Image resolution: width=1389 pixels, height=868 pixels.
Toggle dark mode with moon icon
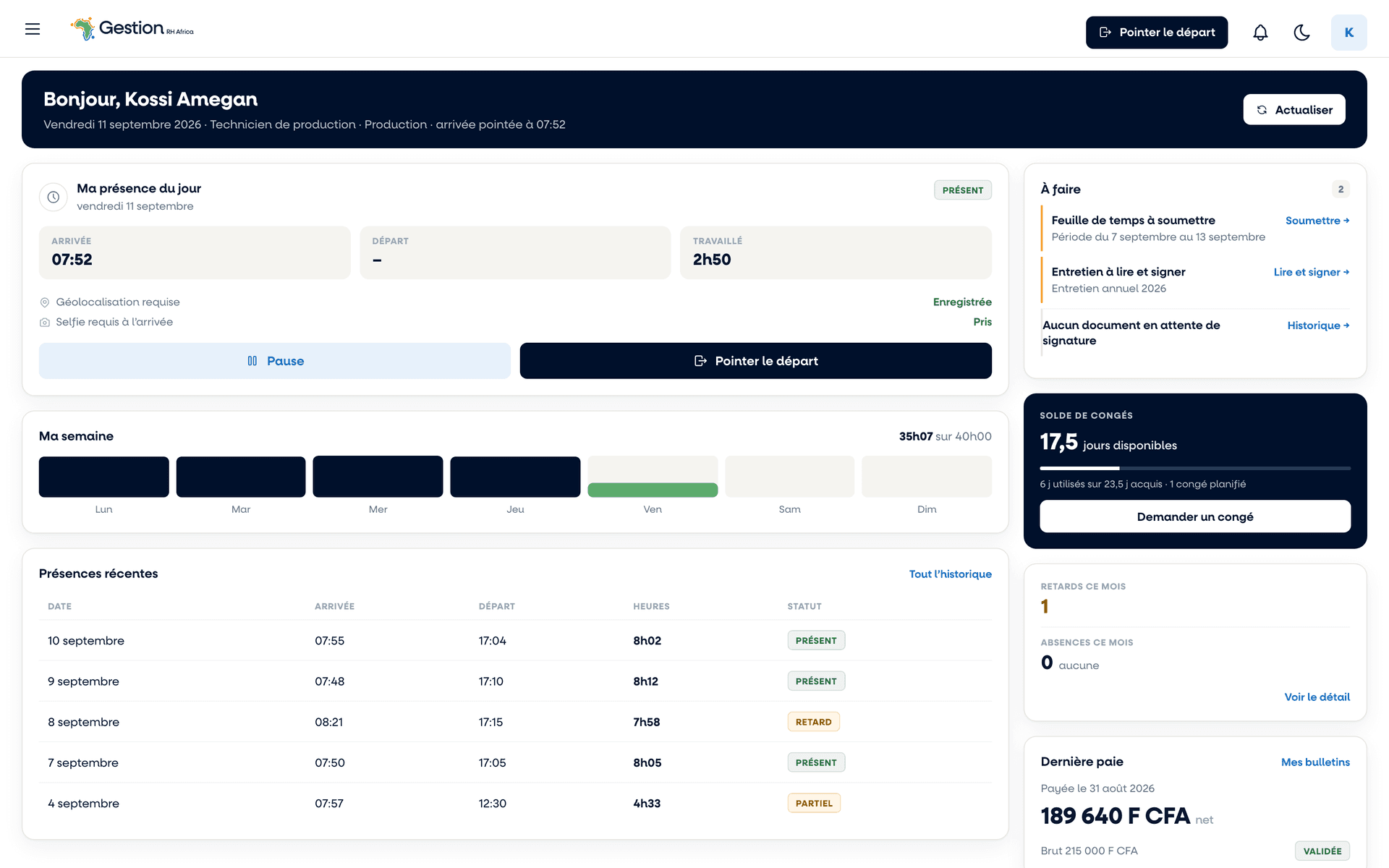(1301, 33)
